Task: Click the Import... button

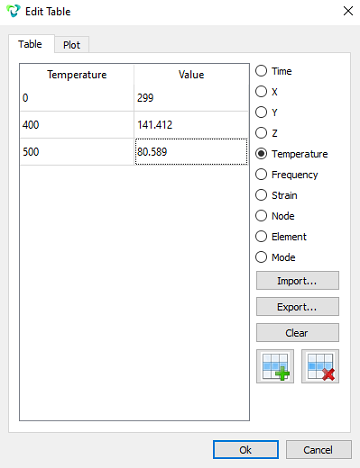Action: coord(297,281)
